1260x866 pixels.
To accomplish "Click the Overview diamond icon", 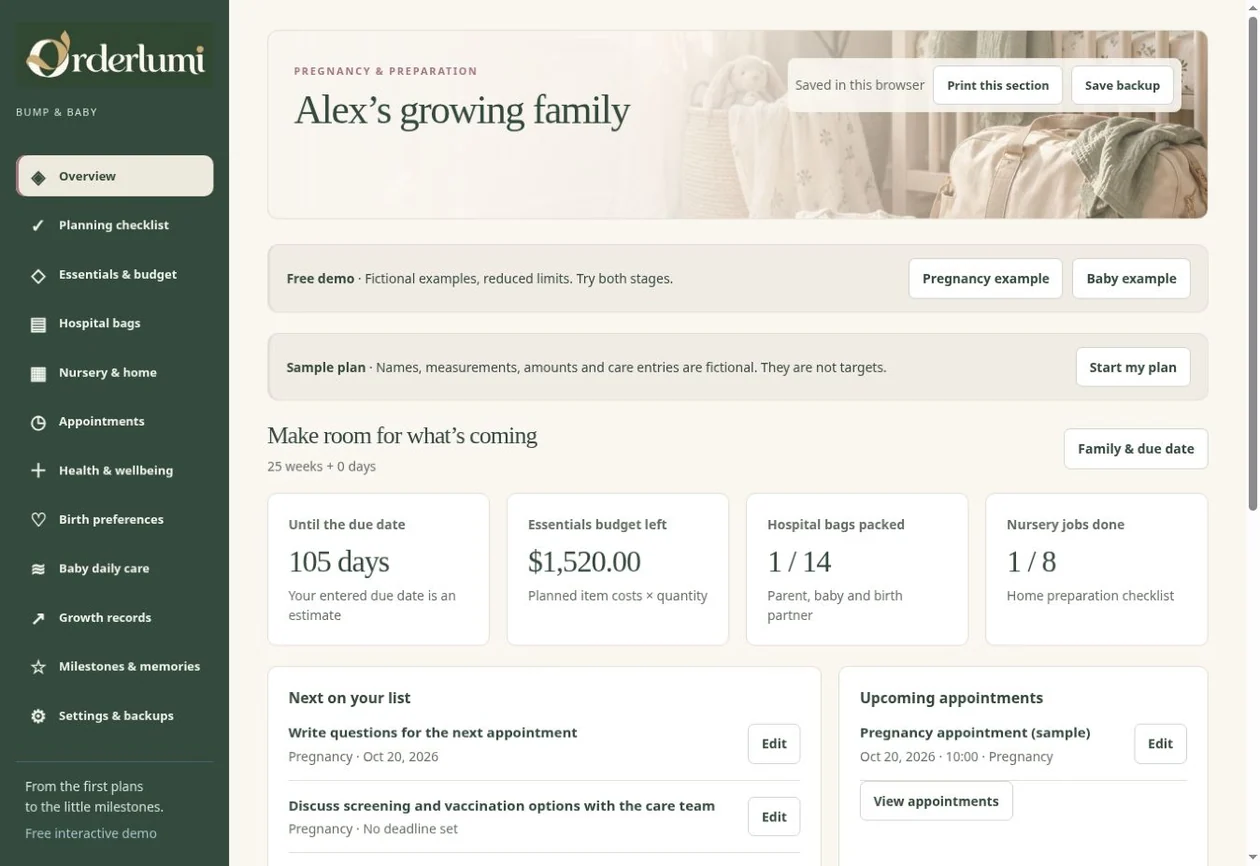I will [38, 177].
